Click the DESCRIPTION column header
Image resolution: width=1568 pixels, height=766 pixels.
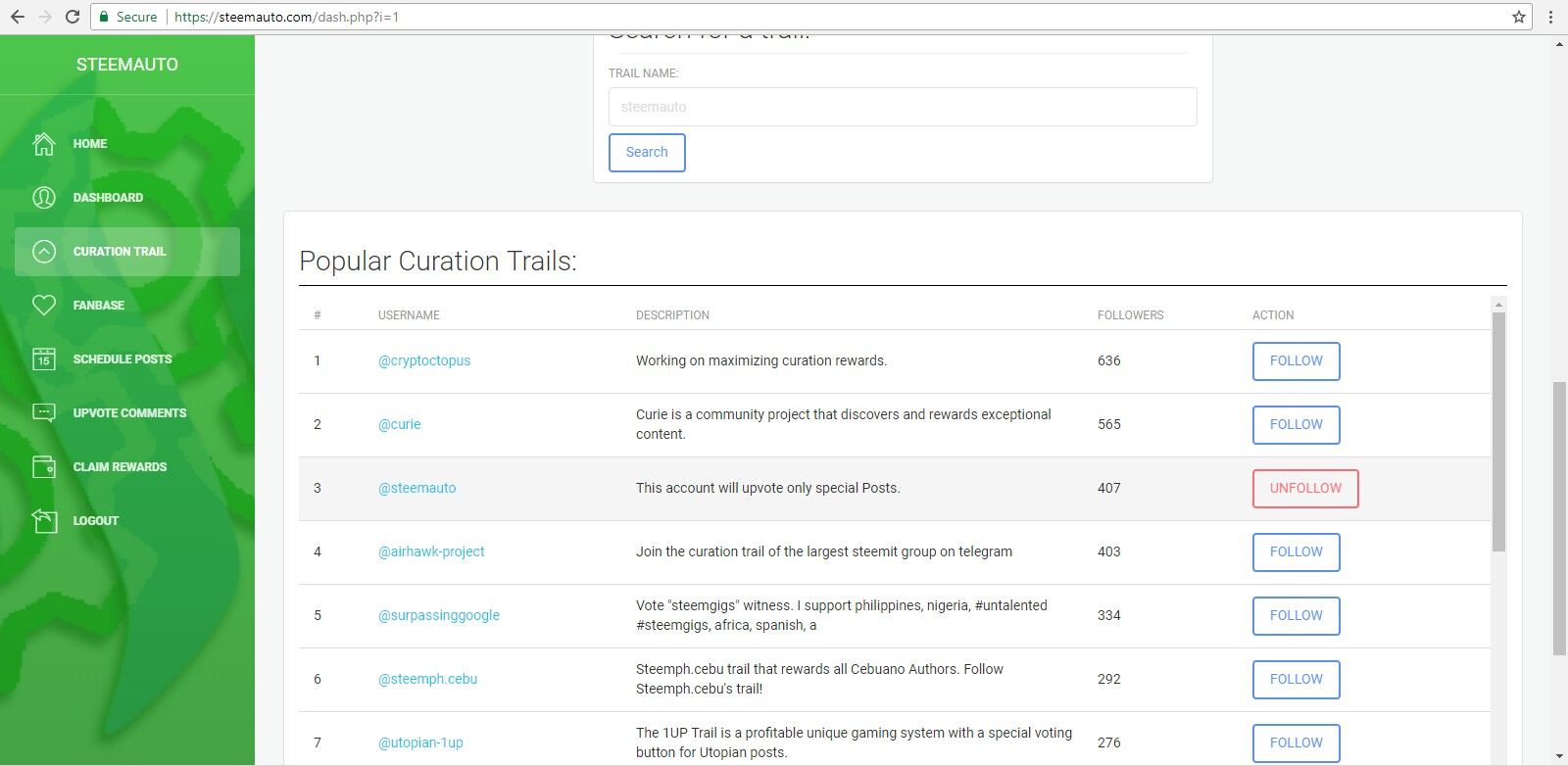coord(672,315)
